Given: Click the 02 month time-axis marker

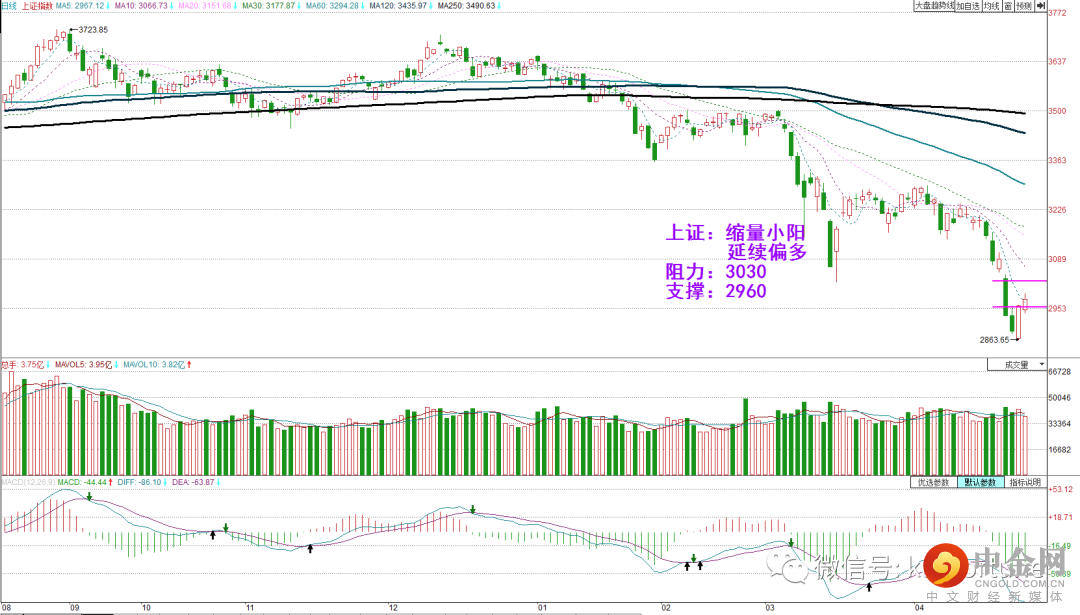Looking at the screenshot, I should [x=665, y=608].
